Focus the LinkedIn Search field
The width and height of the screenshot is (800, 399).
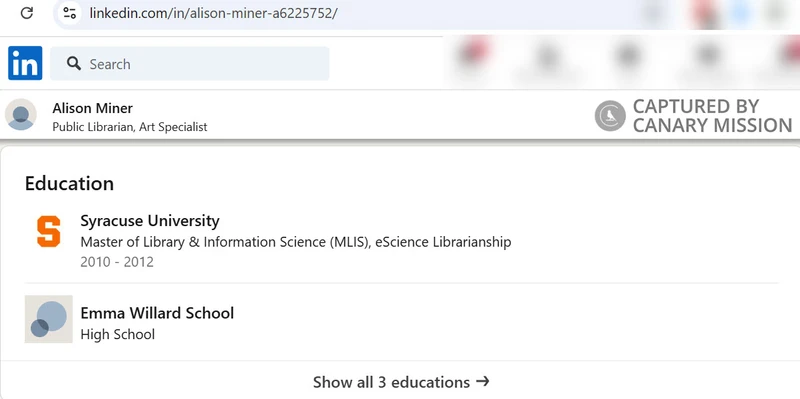tap(190, 63)
